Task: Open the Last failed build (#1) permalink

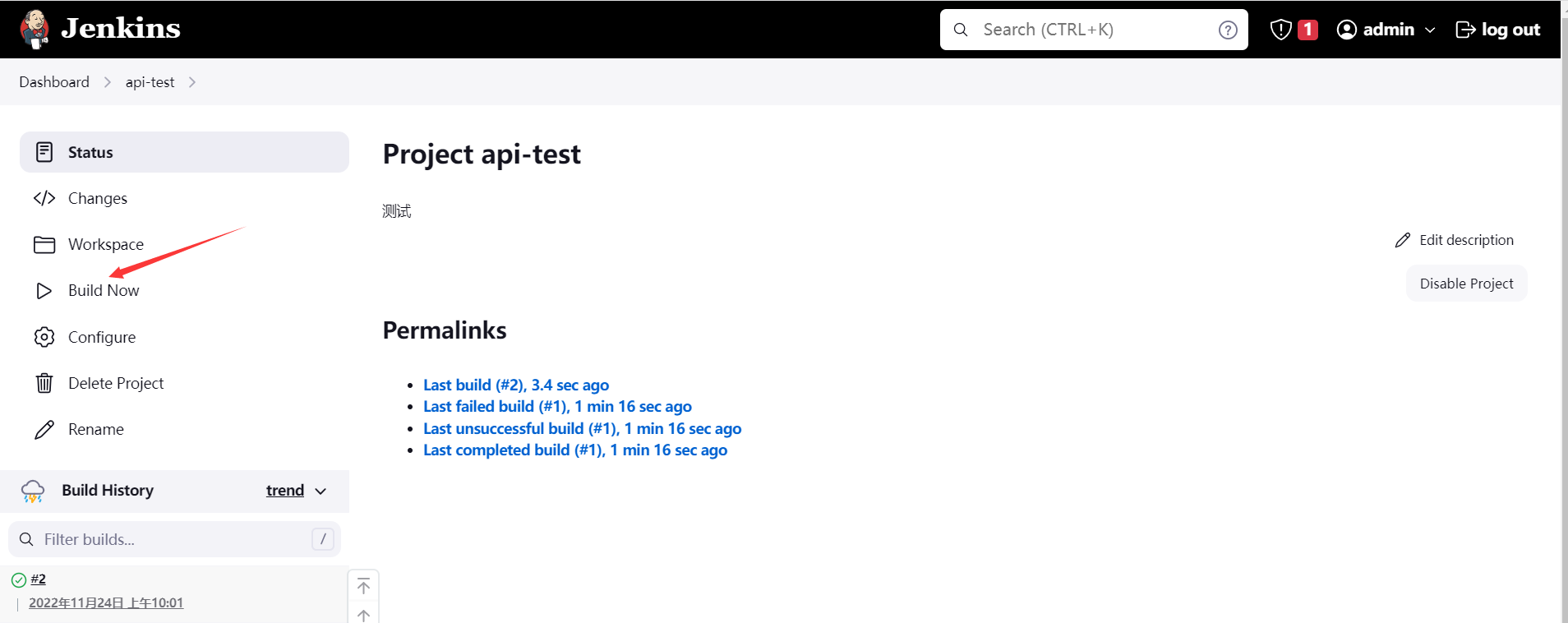Action: (x=557, y=406)
